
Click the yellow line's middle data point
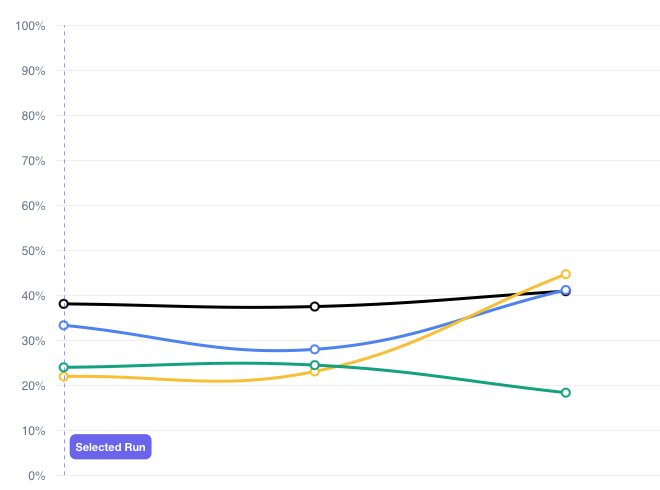click(x=315, y=371)
